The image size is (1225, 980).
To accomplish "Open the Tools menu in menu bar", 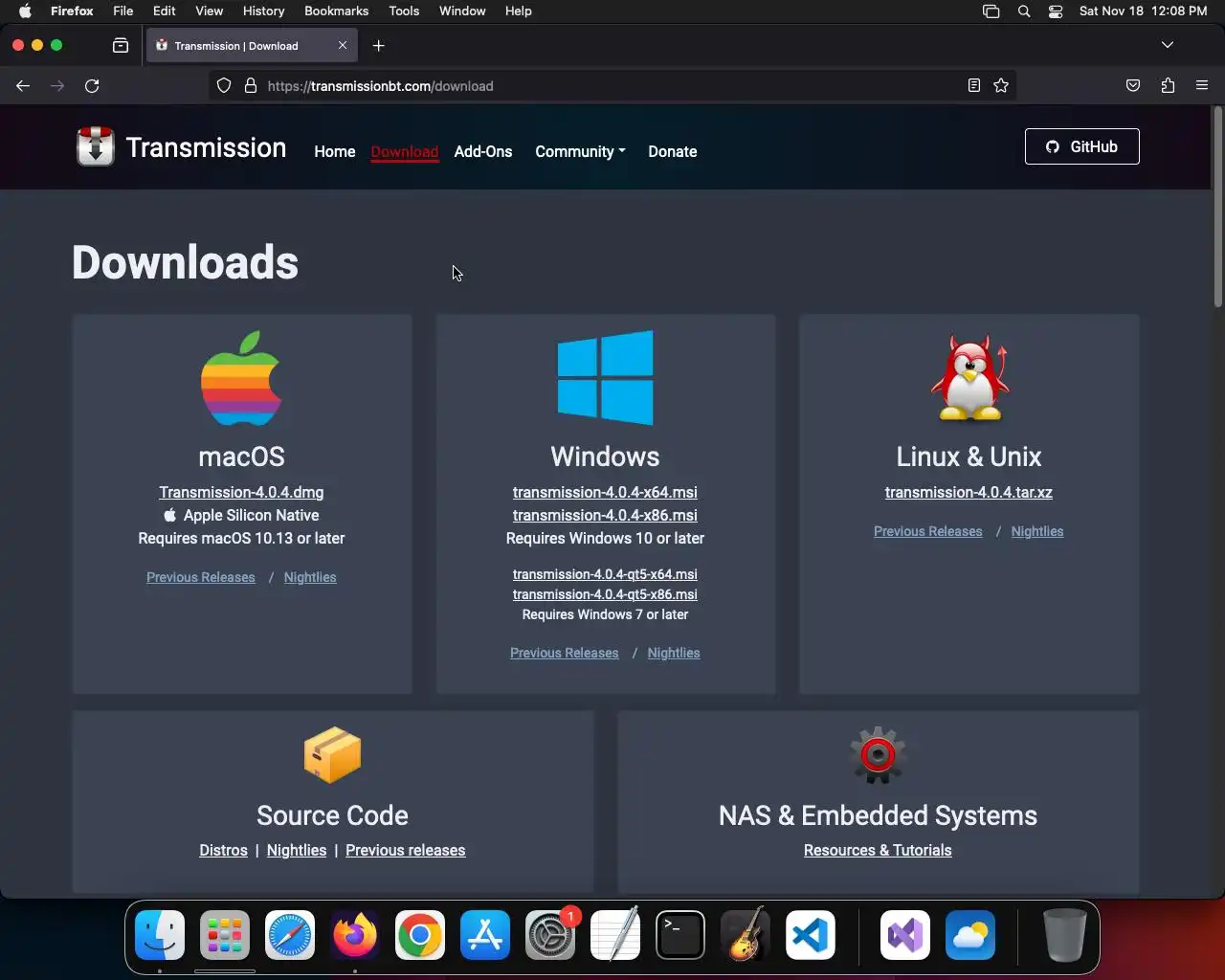I will click(x=404, y=11).
